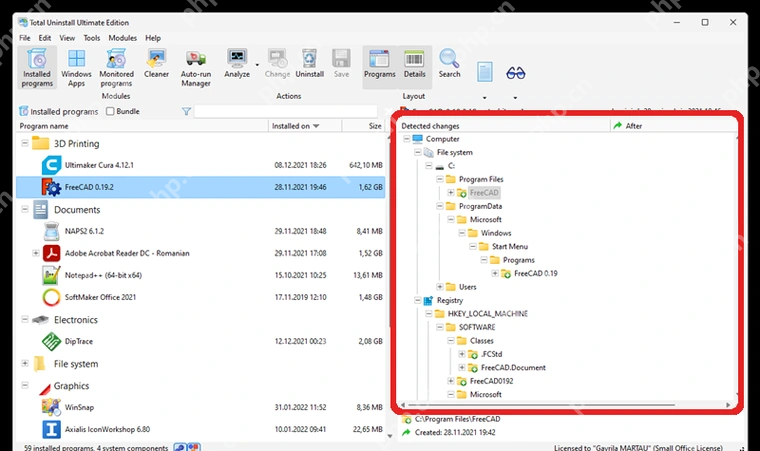Select the WinSnap program icon

51,407
